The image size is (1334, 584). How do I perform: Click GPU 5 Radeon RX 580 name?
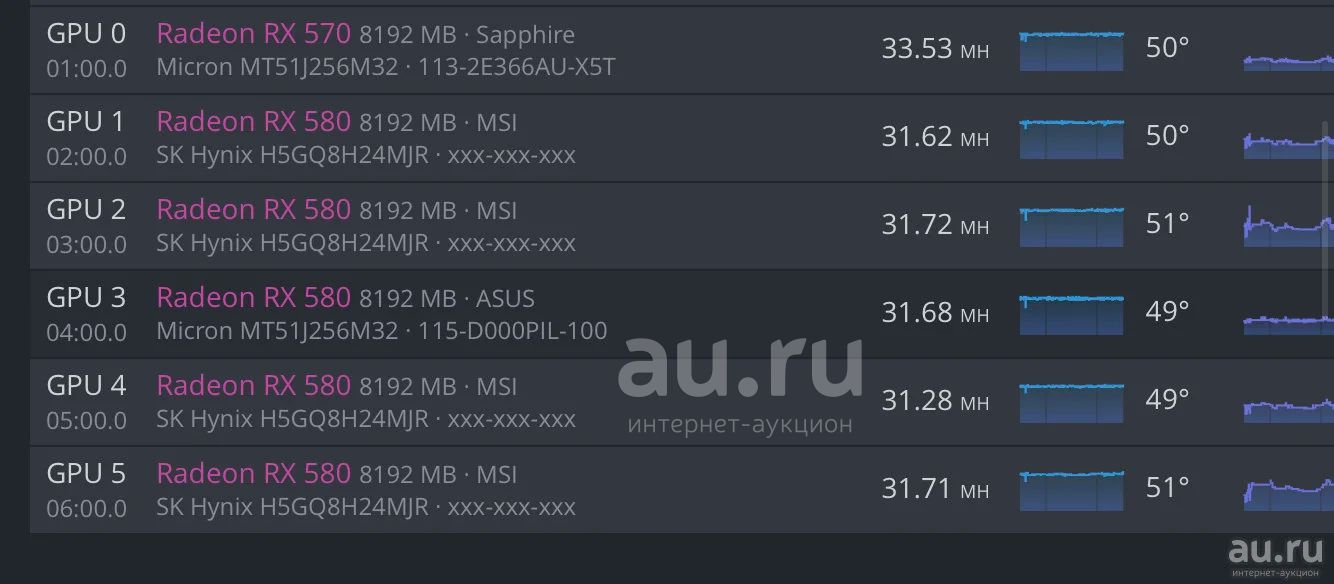253,474
